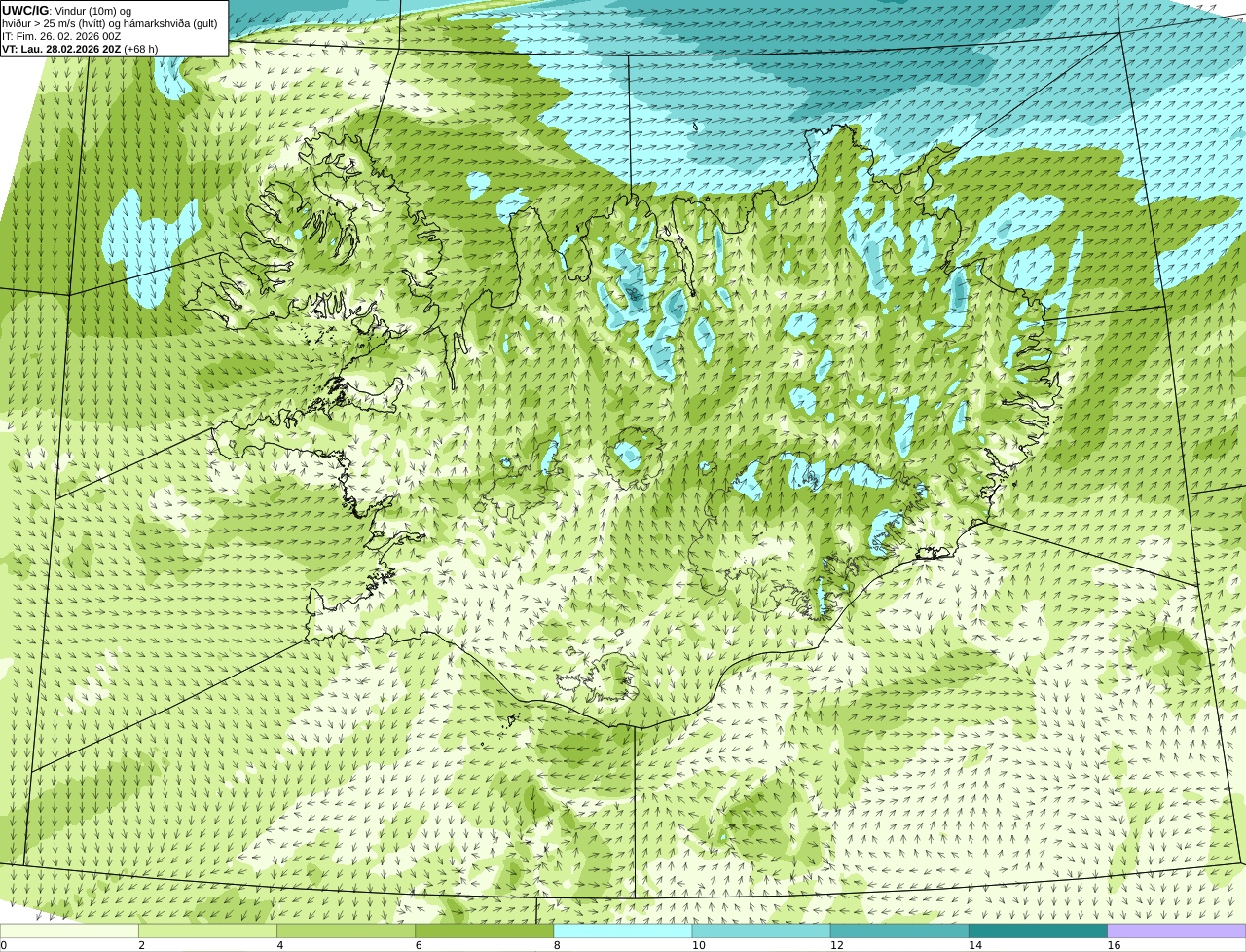
Task: Click the 2–4 m/s light green legend swatch
Action: (x=207, y=931)
